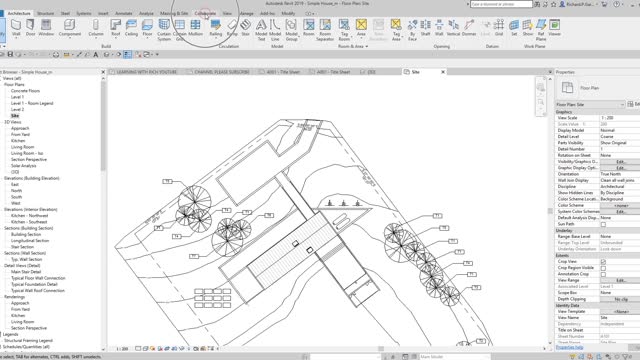Select the Component tool
Viewport: 640px width, 360px height.
tap(70, 28)
